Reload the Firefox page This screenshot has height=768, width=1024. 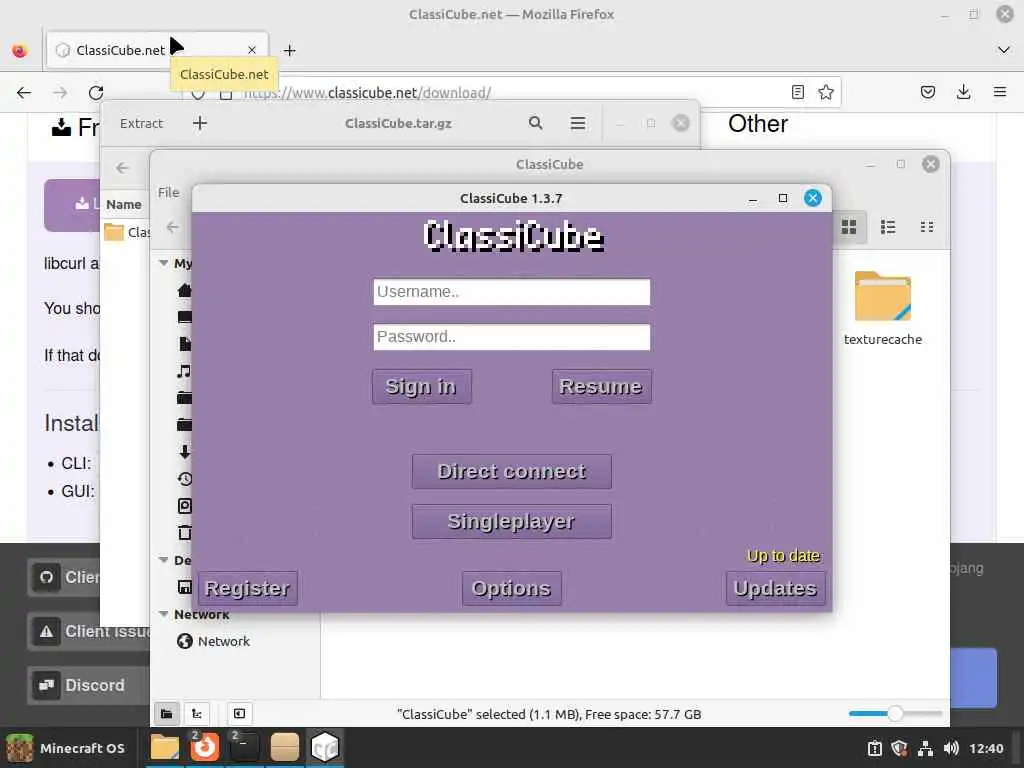click(x=96, y=93)
